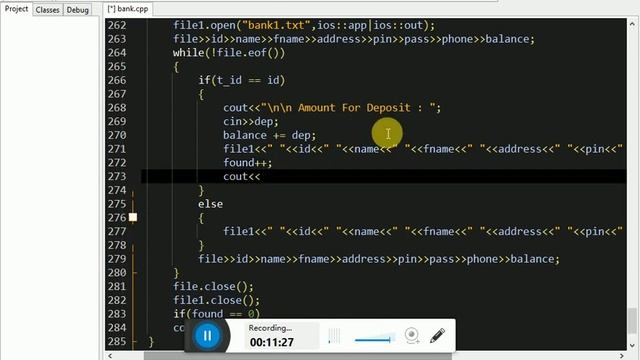Click 'file1.close();' on line 282
Image resolution: width=640 pixels, height=360 pixels.
[216, 300]
